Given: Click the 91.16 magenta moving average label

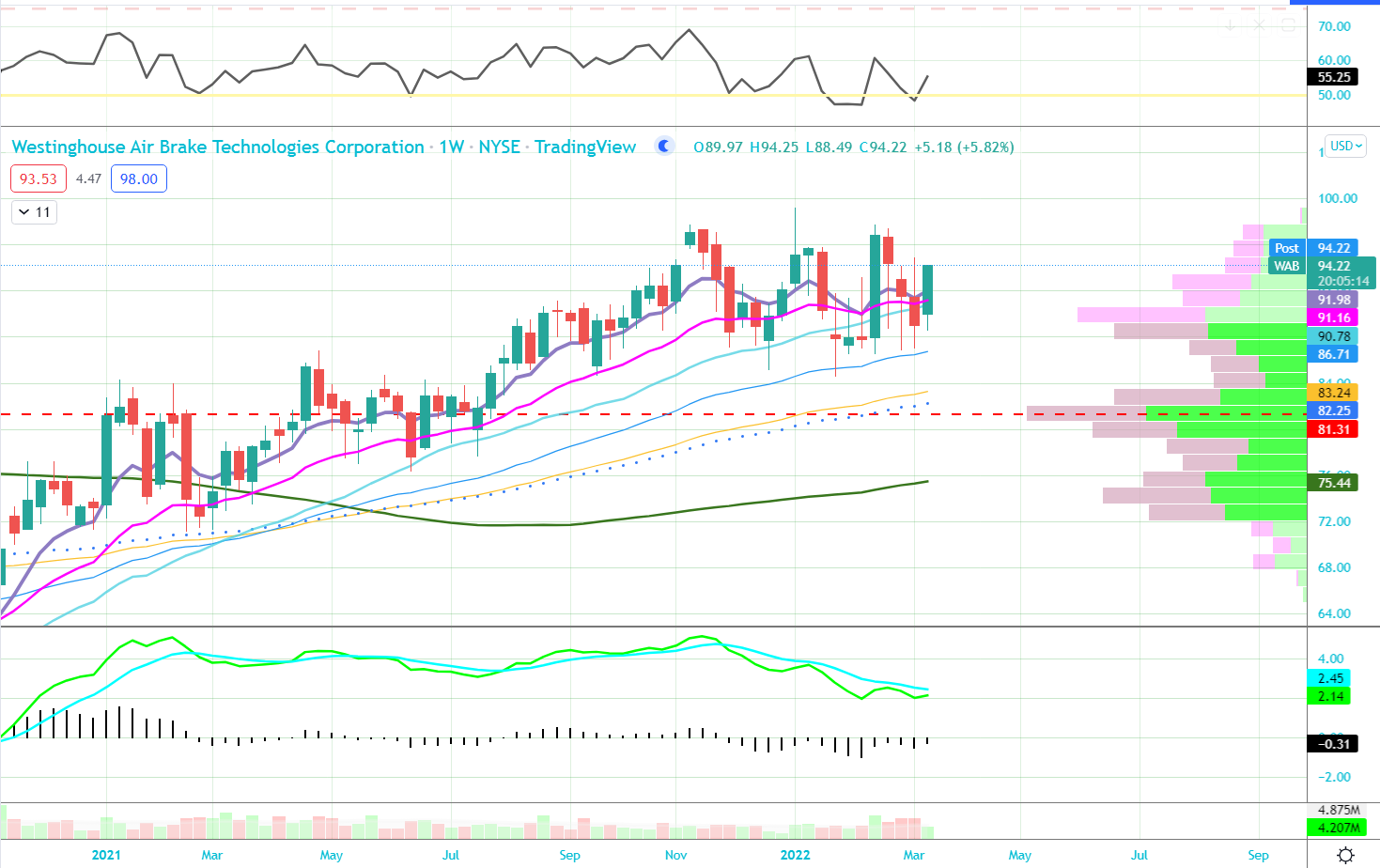Looking at the screenshot, I should (1333, 318).
